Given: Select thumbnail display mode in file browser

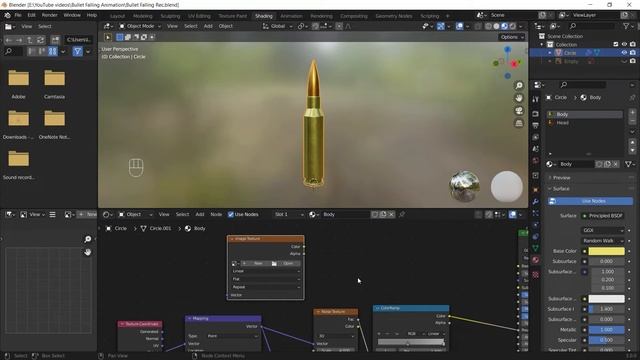Looking at the screenshot, I should pos(53,51).
